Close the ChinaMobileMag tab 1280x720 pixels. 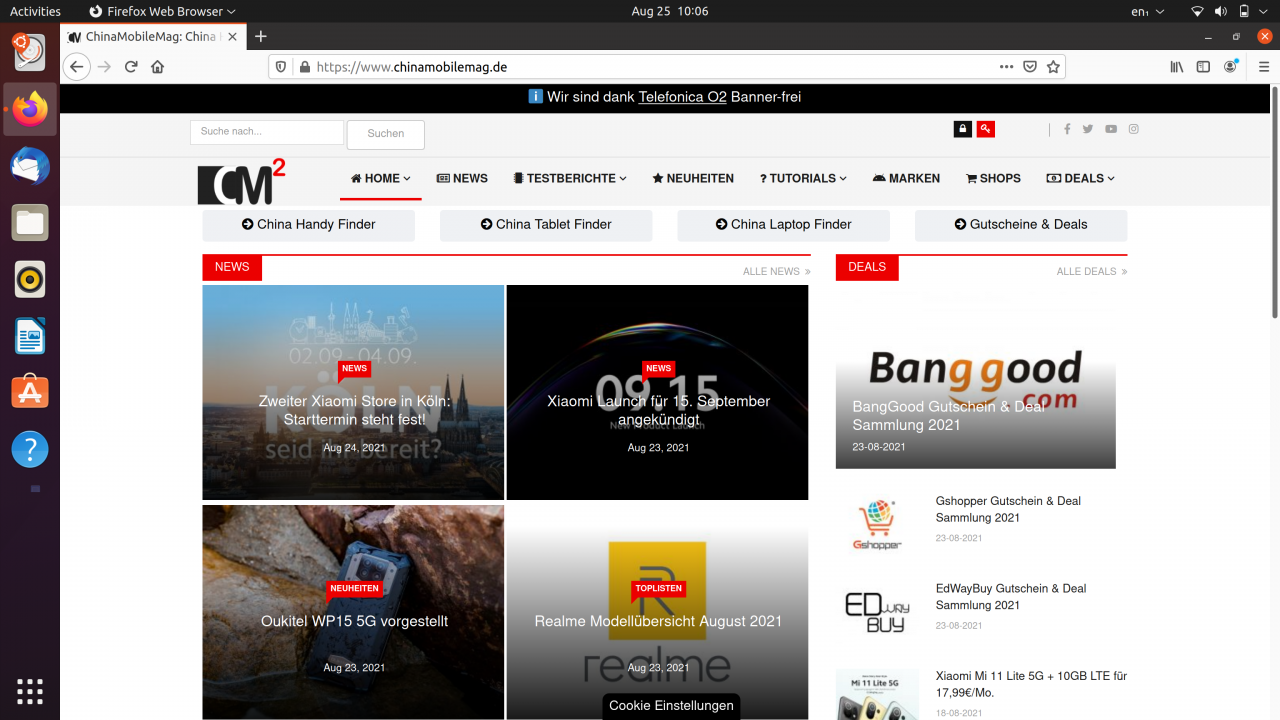pyautogui.click(x=232, y=37)
